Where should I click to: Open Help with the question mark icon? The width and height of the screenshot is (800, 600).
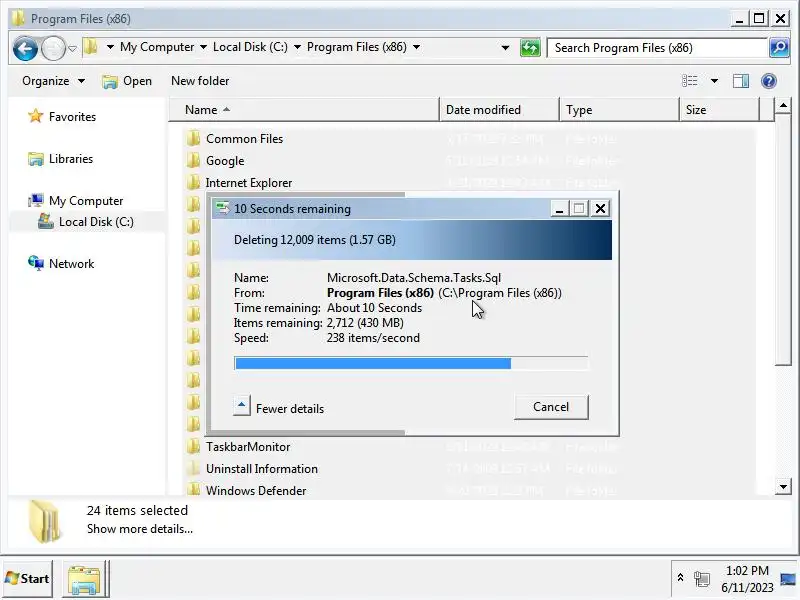coord(768,81)
